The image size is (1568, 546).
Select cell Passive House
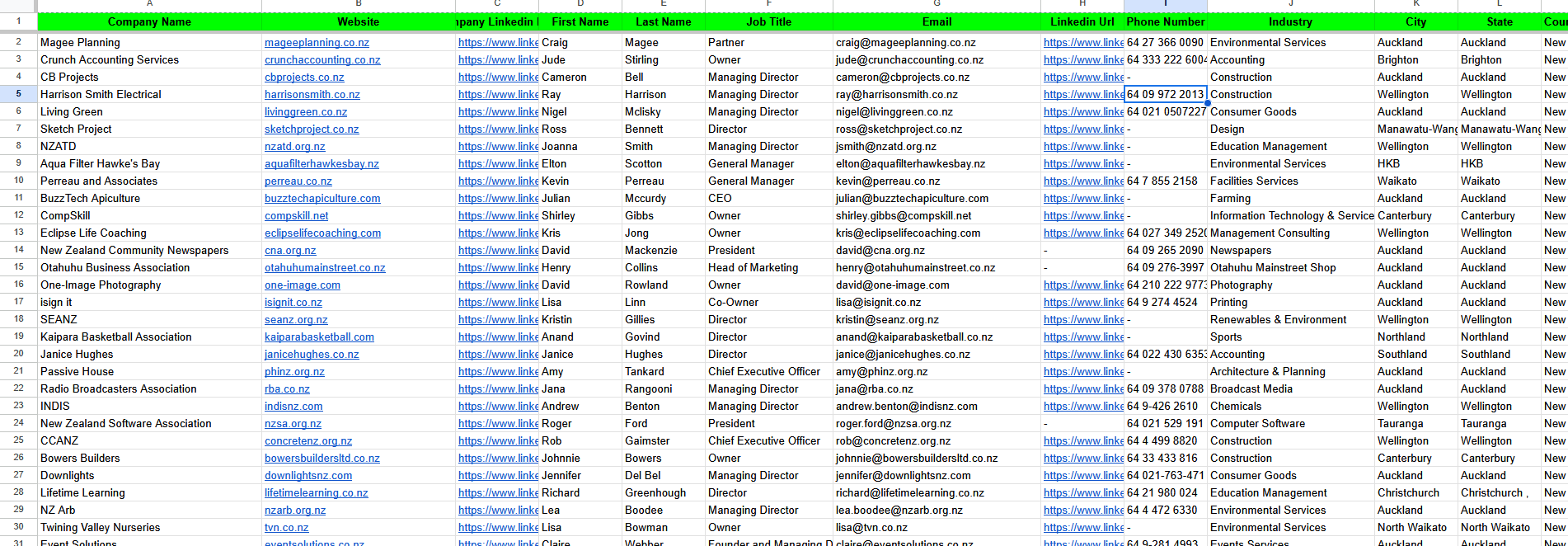pyautogui.click(x=149, y=372)
